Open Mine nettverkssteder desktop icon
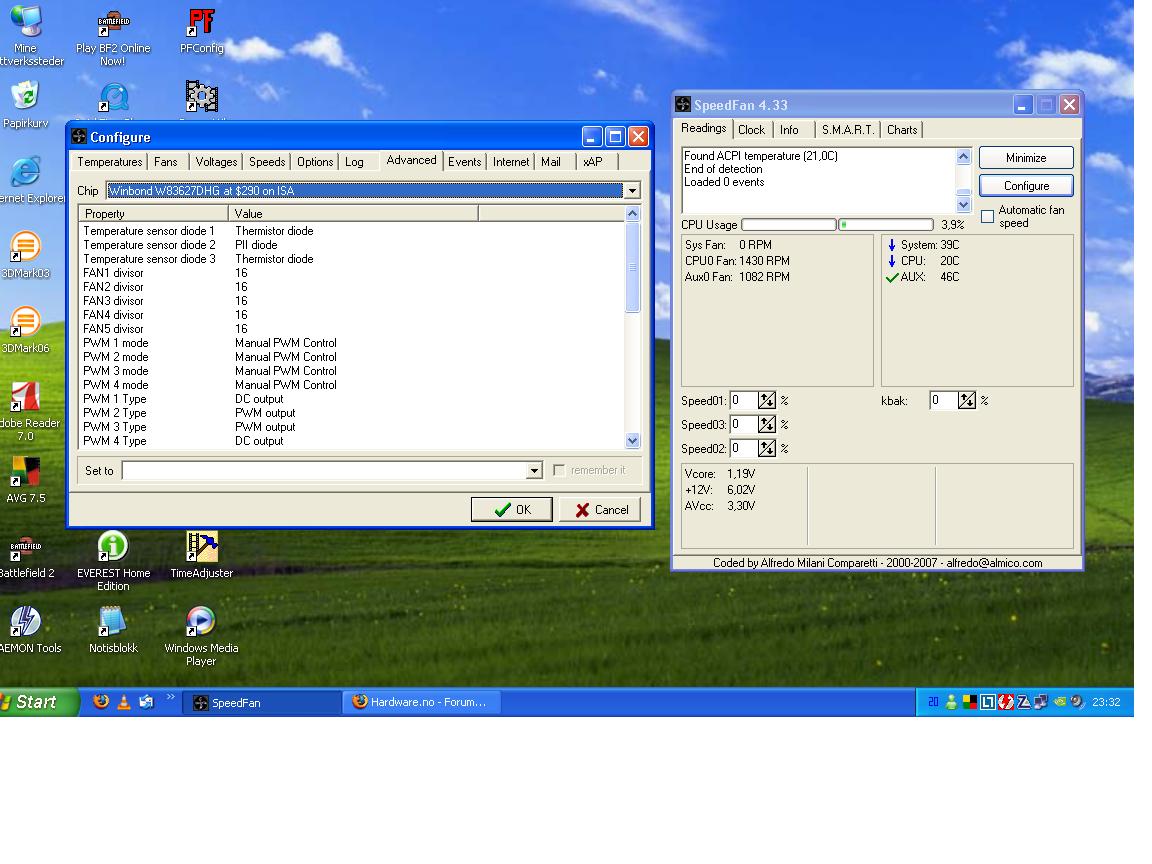The height and width of the screenshot is (864, 1152). click(26, 35)
